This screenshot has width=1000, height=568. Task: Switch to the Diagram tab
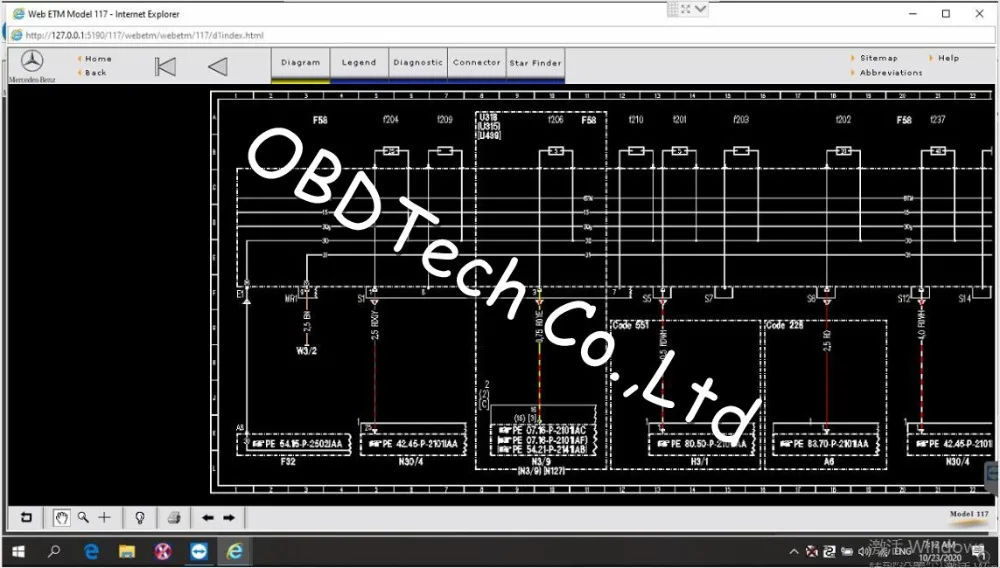(300, 63)
